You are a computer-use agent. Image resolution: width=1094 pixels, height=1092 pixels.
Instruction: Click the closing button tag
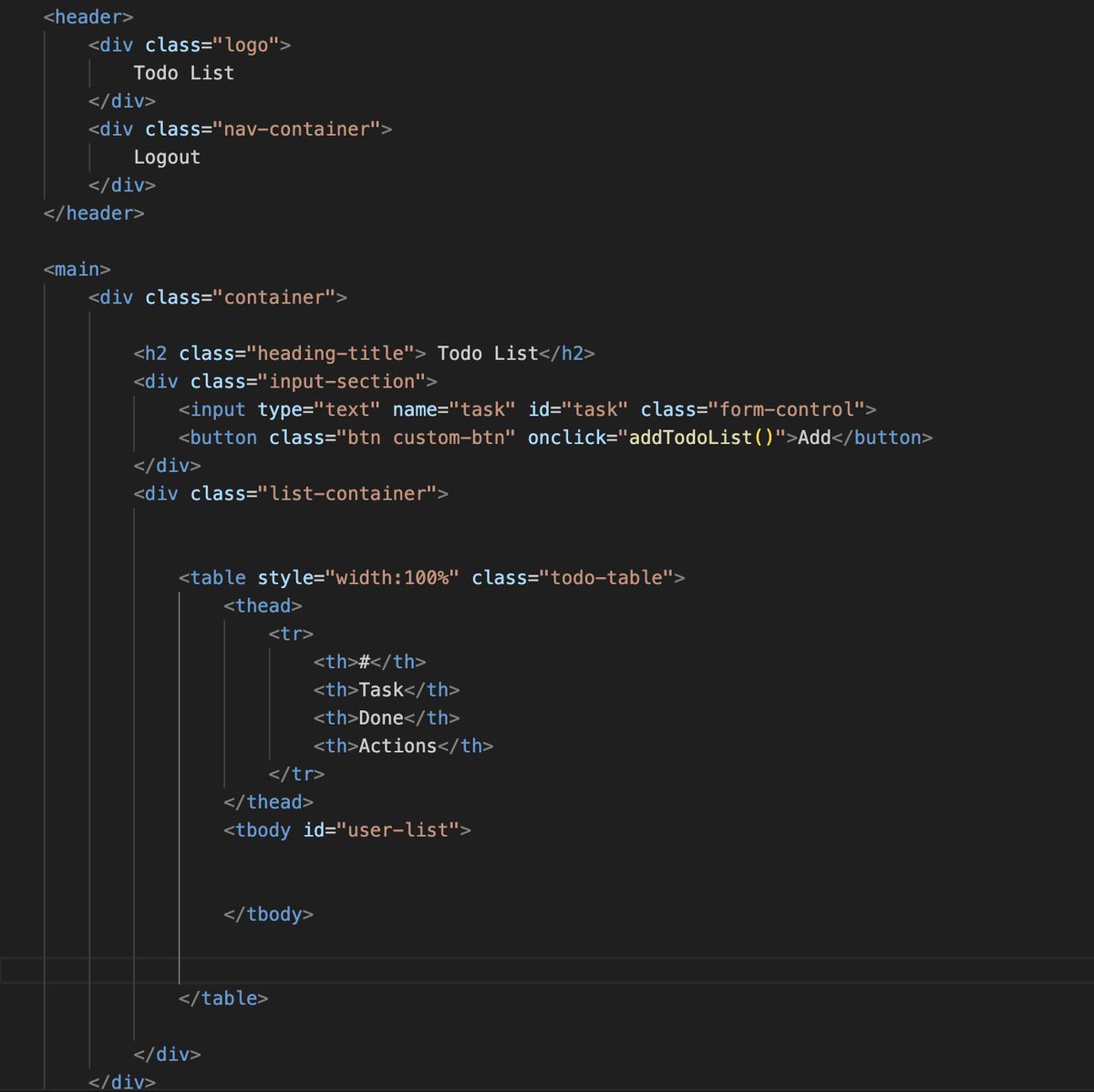click(x=882, y=438)
